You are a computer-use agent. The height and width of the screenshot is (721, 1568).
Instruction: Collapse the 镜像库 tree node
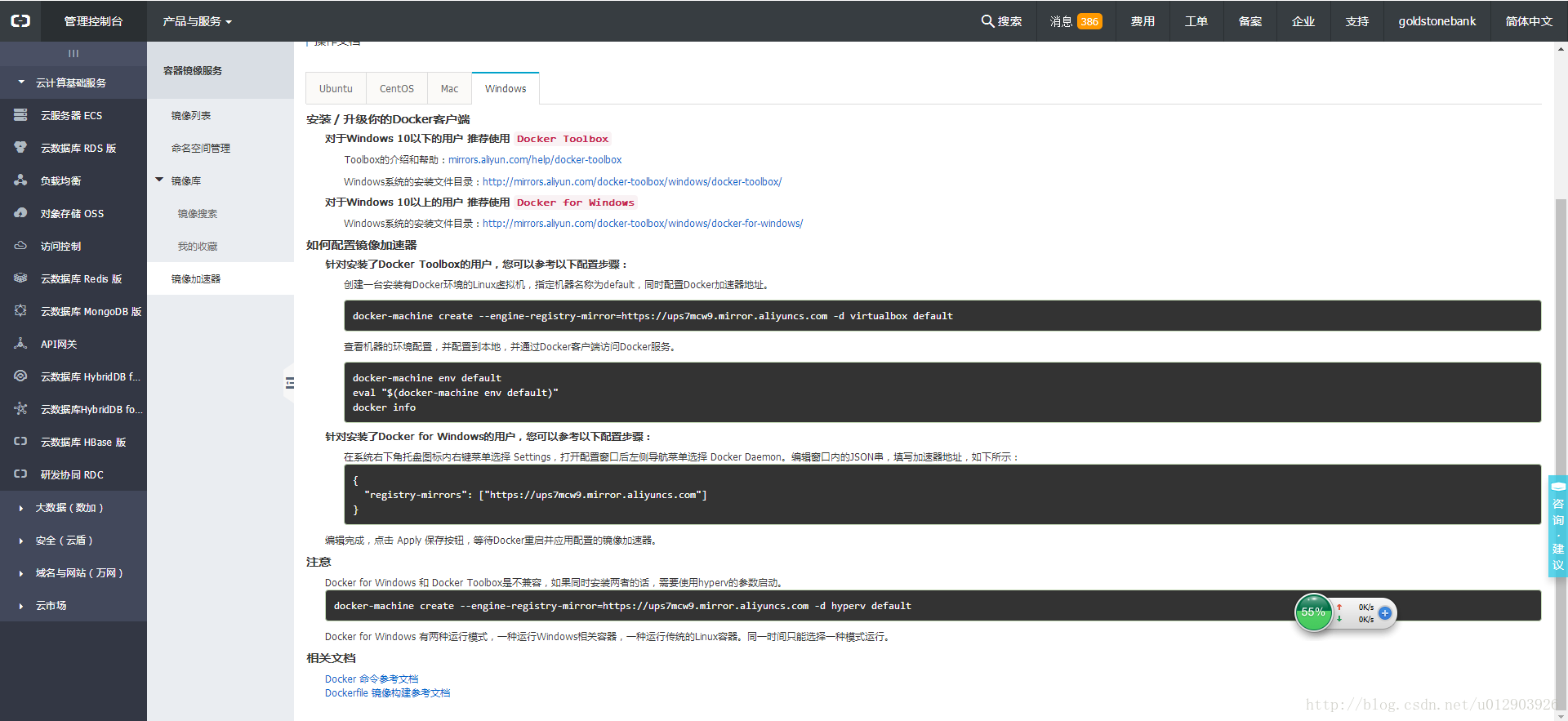coord(159,180)
